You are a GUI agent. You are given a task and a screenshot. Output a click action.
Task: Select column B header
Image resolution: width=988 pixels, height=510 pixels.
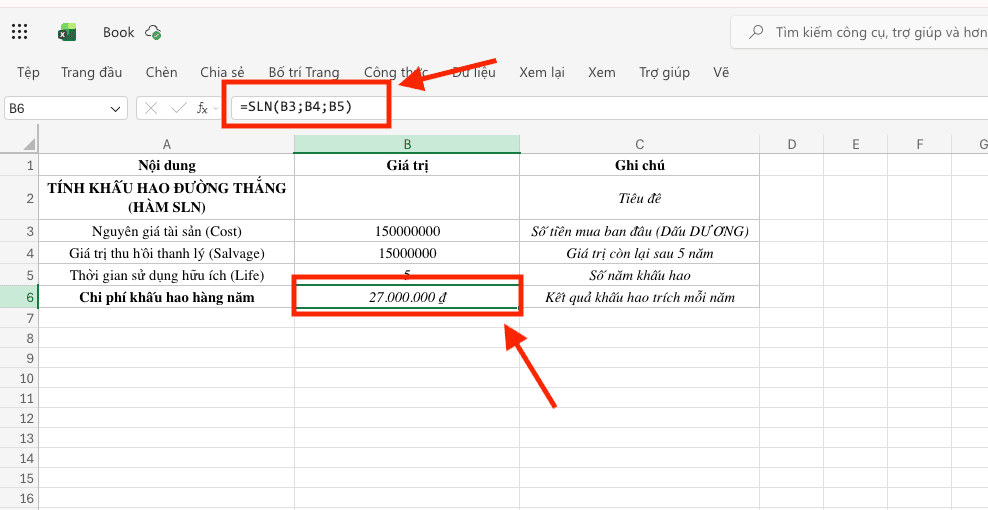407,145
